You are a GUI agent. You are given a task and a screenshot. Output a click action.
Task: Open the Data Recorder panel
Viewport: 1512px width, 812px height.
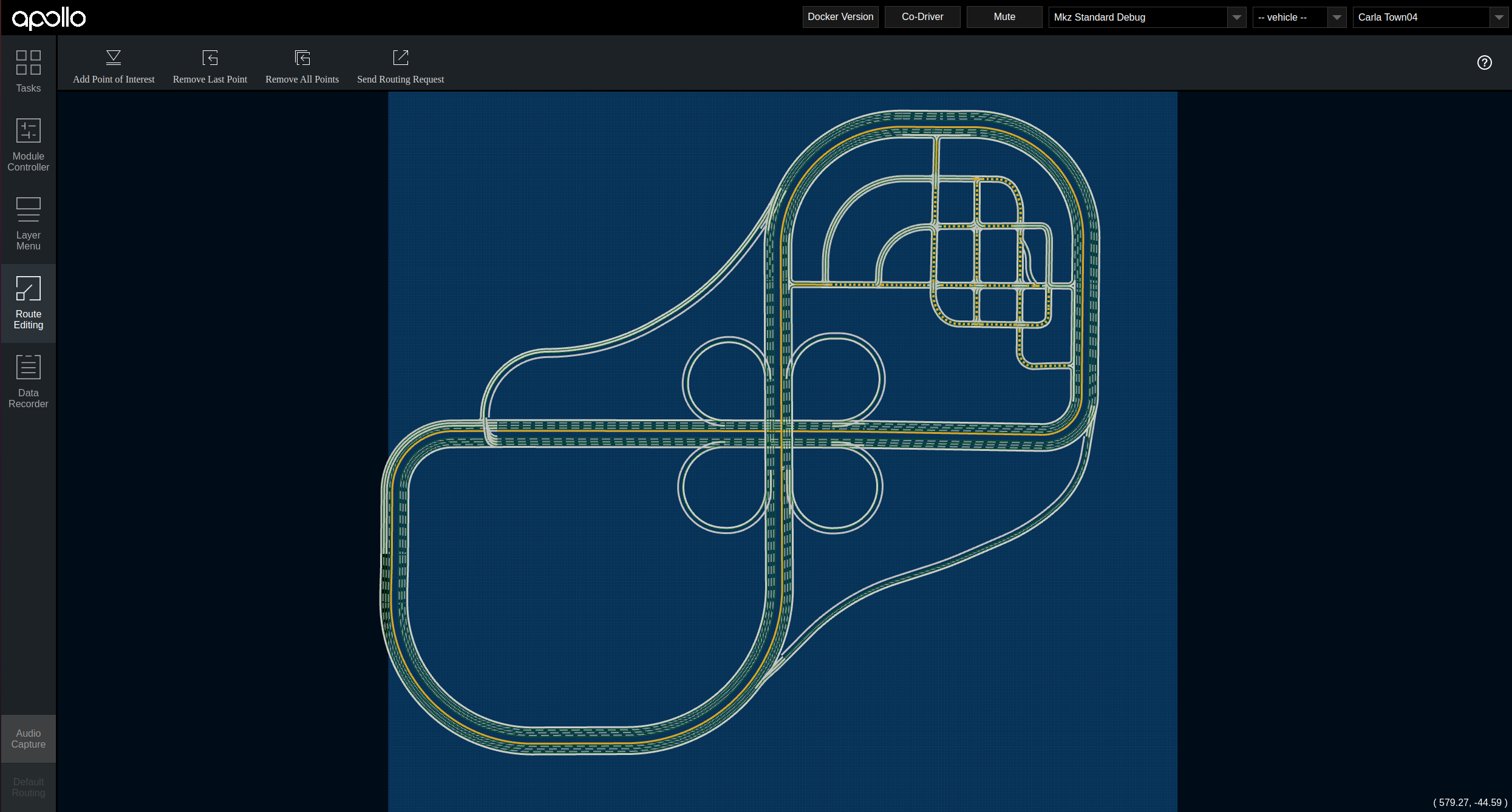point(28,382)
